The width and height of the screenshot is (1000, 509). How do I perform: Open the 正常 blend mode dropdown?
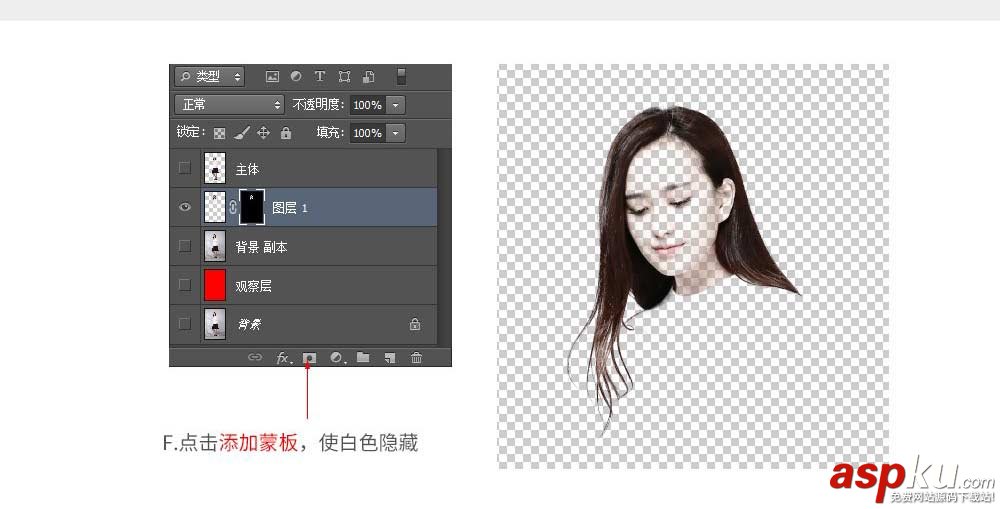pyautogui.click(x=229, y=104)
